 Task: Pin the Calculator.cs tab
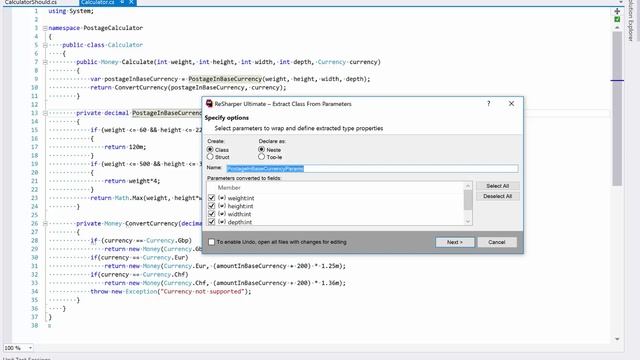[x=122, y=2]
